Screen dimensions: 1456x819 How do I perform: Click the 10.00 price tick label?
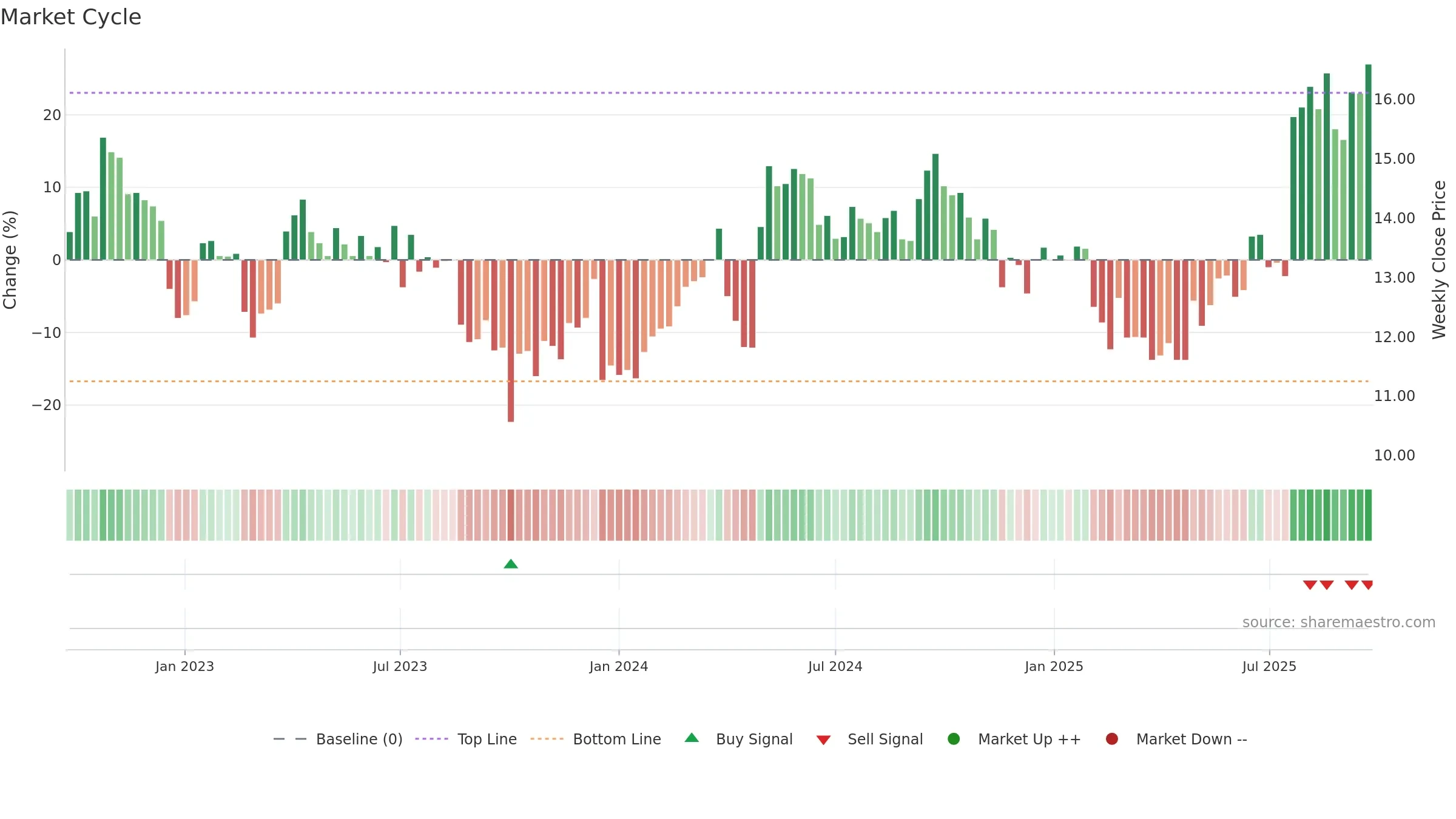click(1394, 455)
